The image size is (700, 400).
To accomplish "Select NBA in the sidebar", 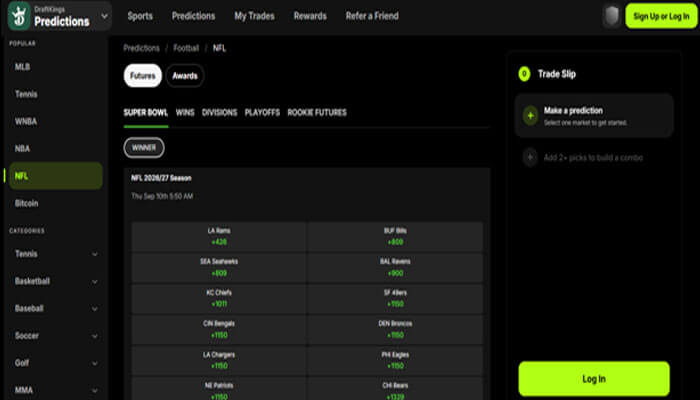I will [x=55, y=149].
